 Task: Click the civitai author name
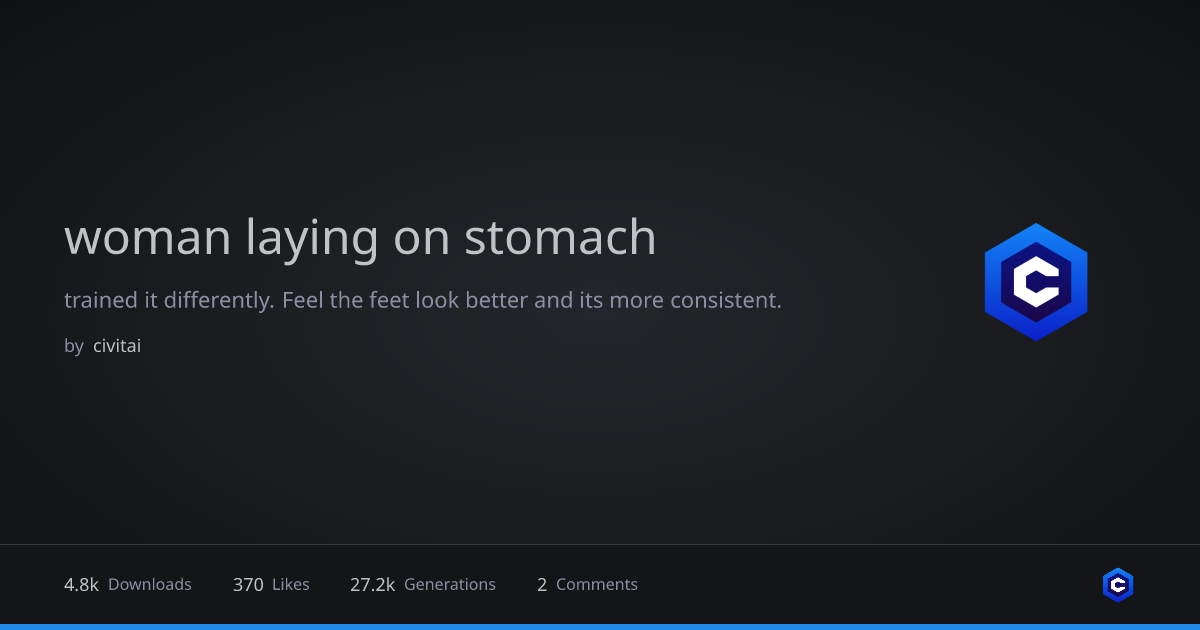(117, 346)
